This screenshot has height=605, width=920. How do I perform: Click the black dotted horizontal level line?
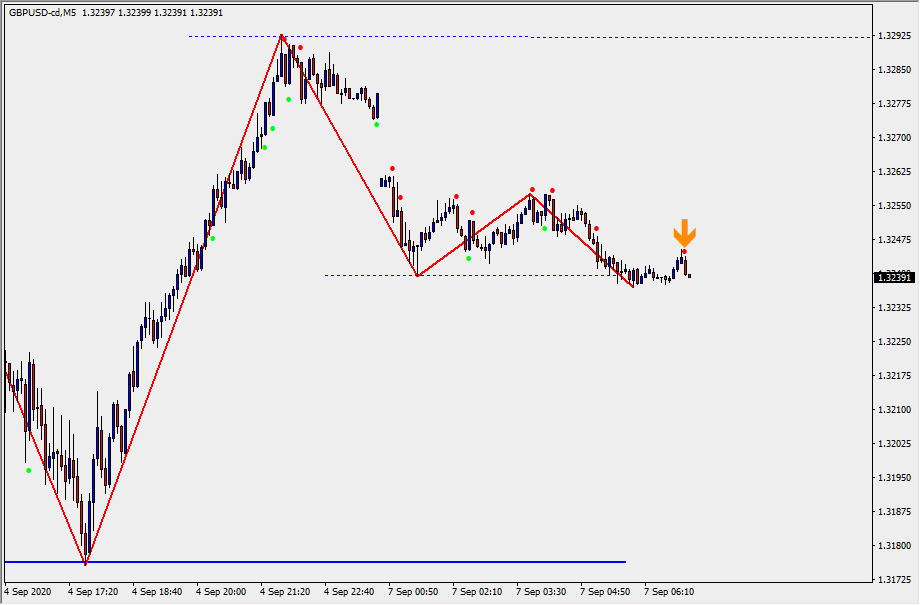(500, 275)
